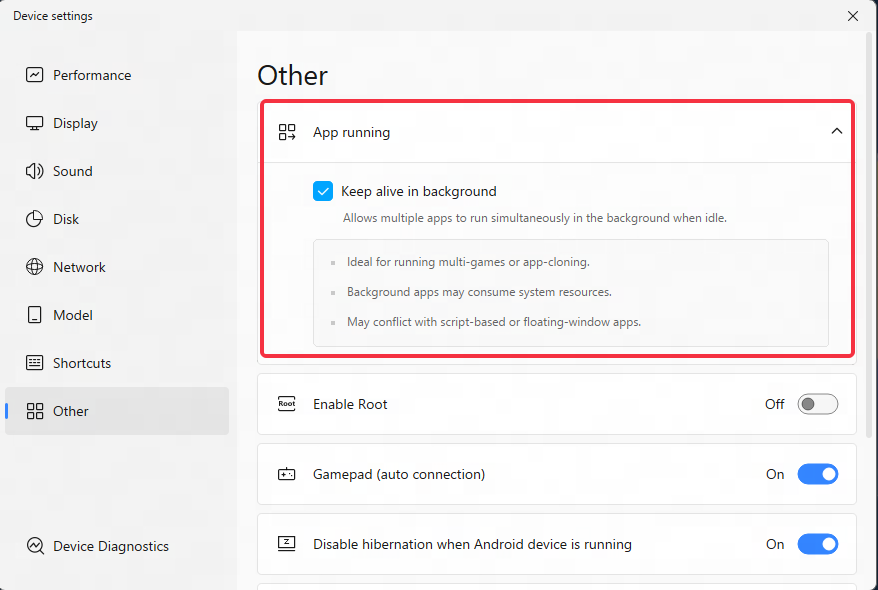Switch to the Network settings tab
Screen dimensions: 878x590
[x=117, y=267]
